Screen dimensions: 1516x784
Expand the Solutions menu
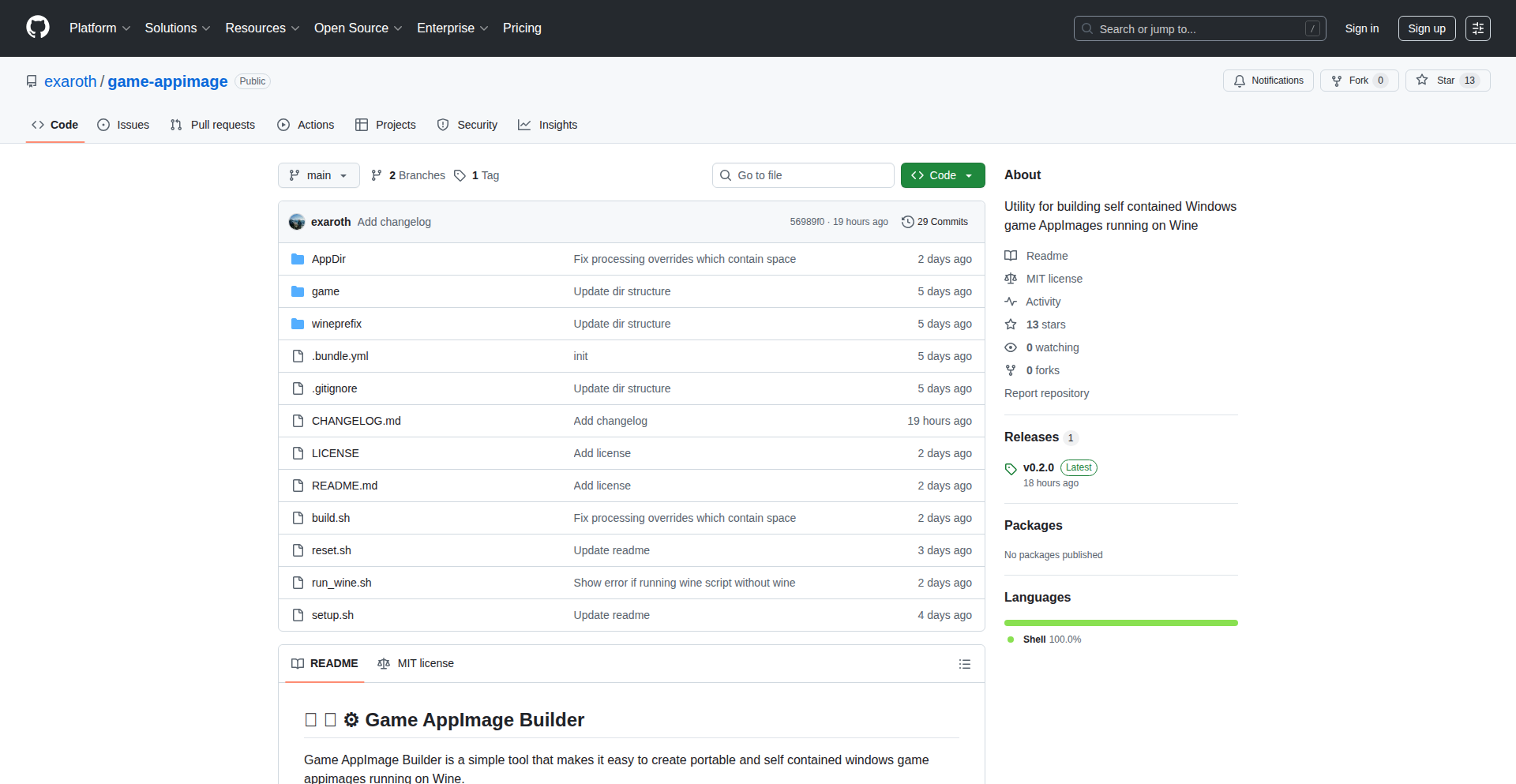tap(178, 28)
